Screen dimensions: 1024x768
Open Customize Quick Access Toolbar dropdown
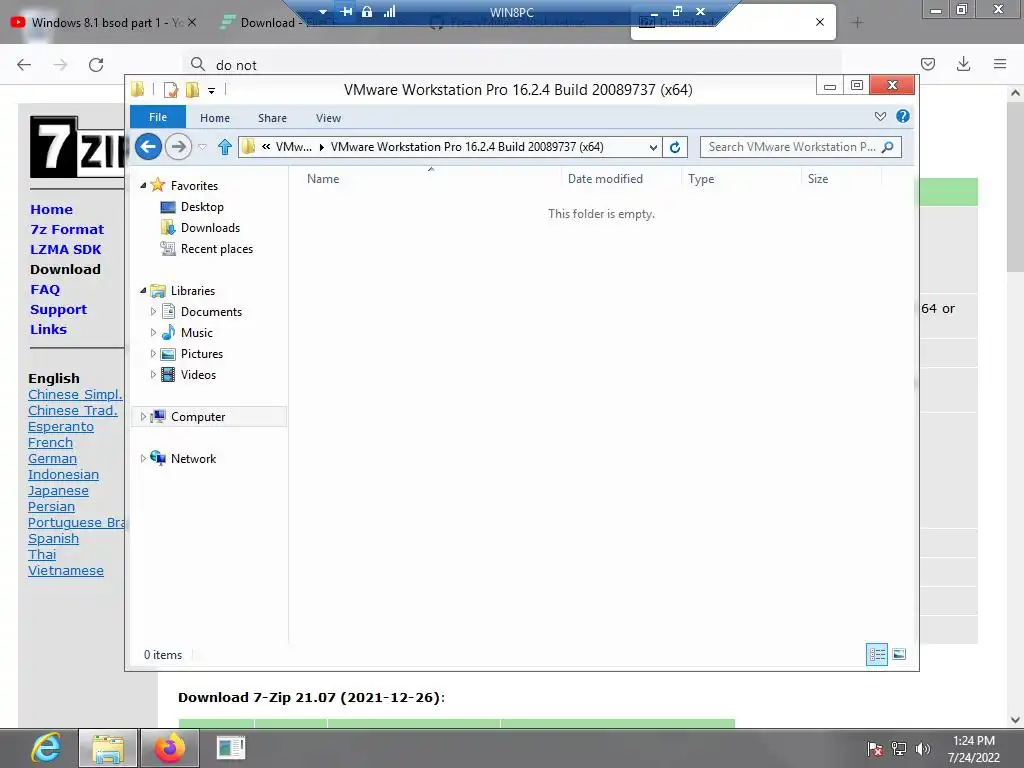coord(212,90)
